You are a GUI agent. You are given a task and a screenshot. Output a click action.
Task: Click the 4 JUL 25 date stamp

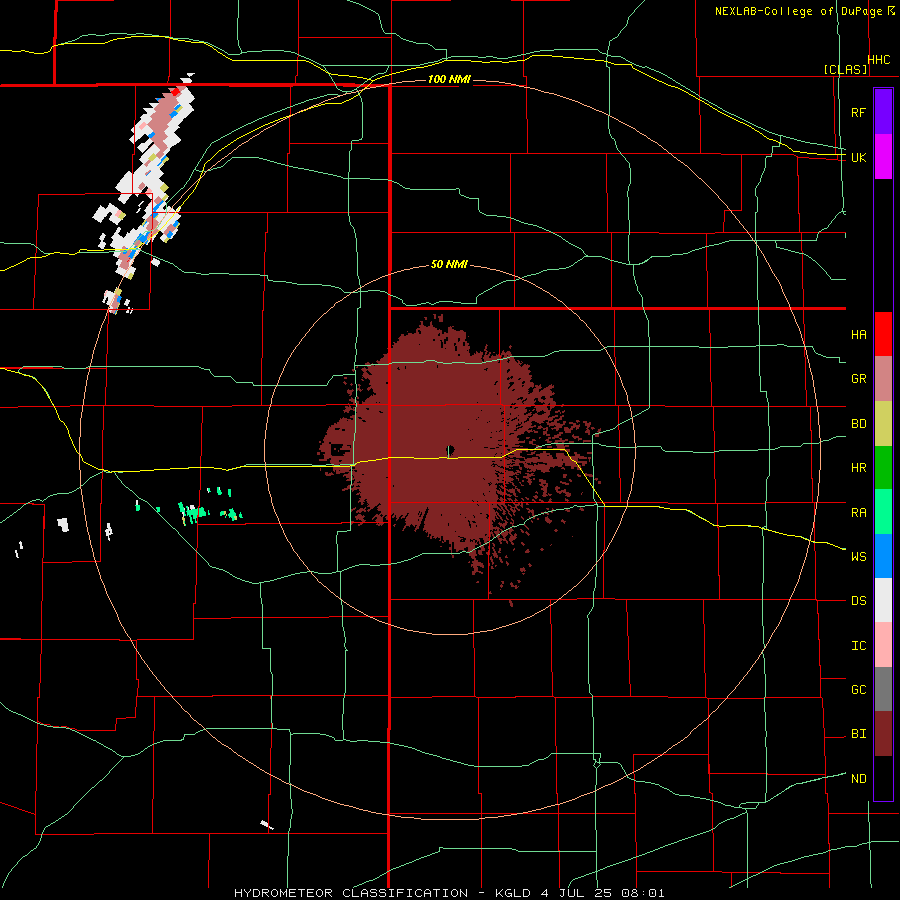[574, 893]
